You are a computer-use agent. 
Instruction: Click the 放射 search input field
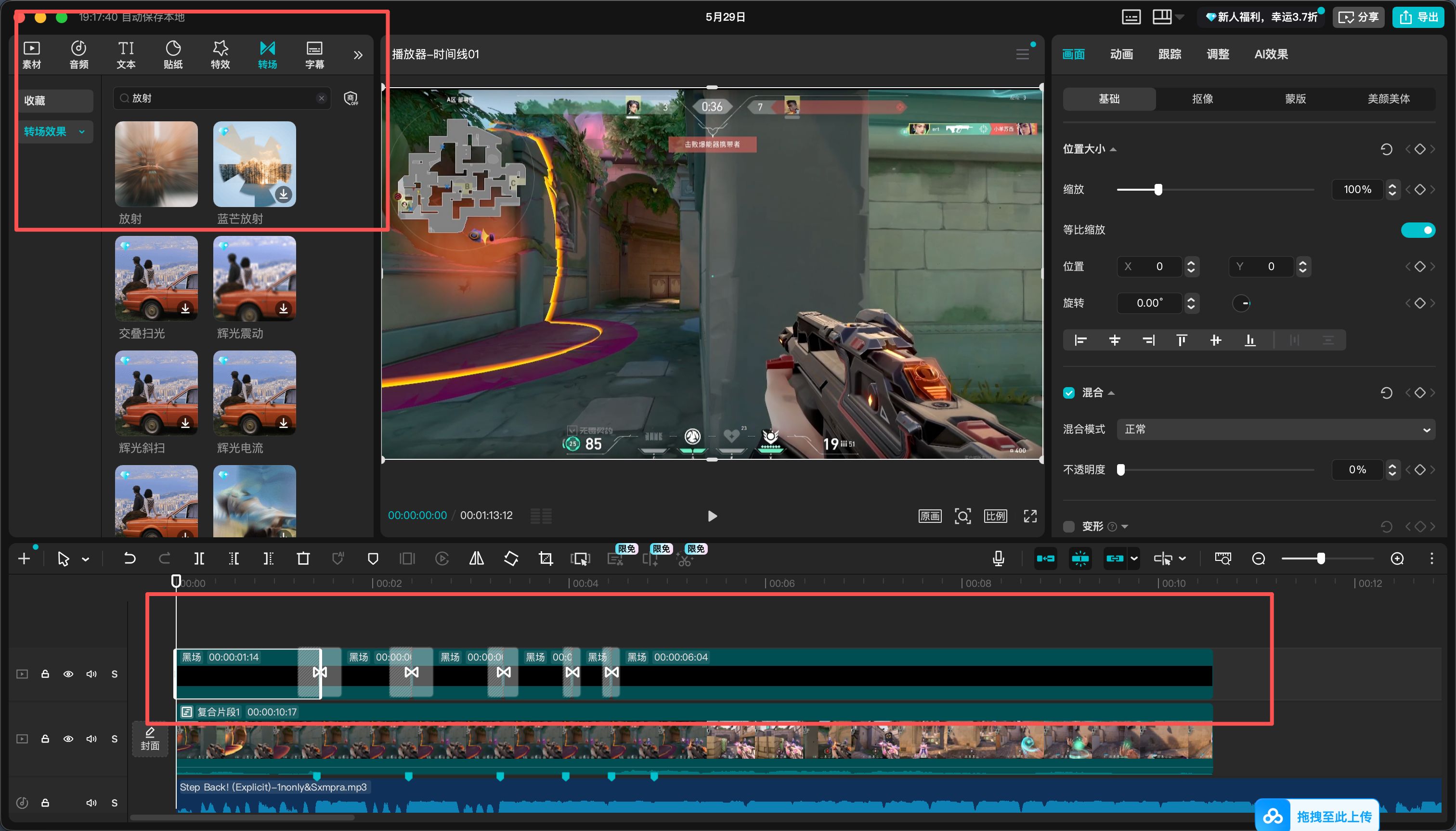coord(221,98)
